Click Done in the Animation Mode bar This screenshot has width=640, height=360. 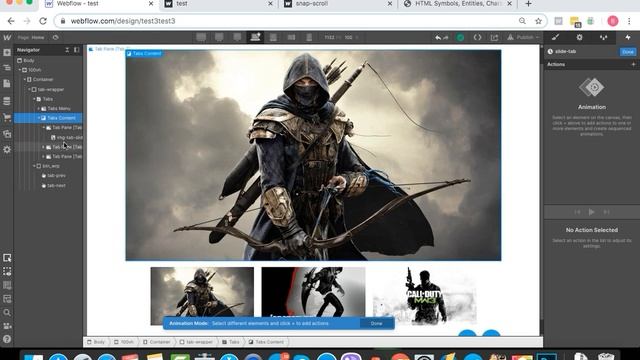tap(376, 323)
